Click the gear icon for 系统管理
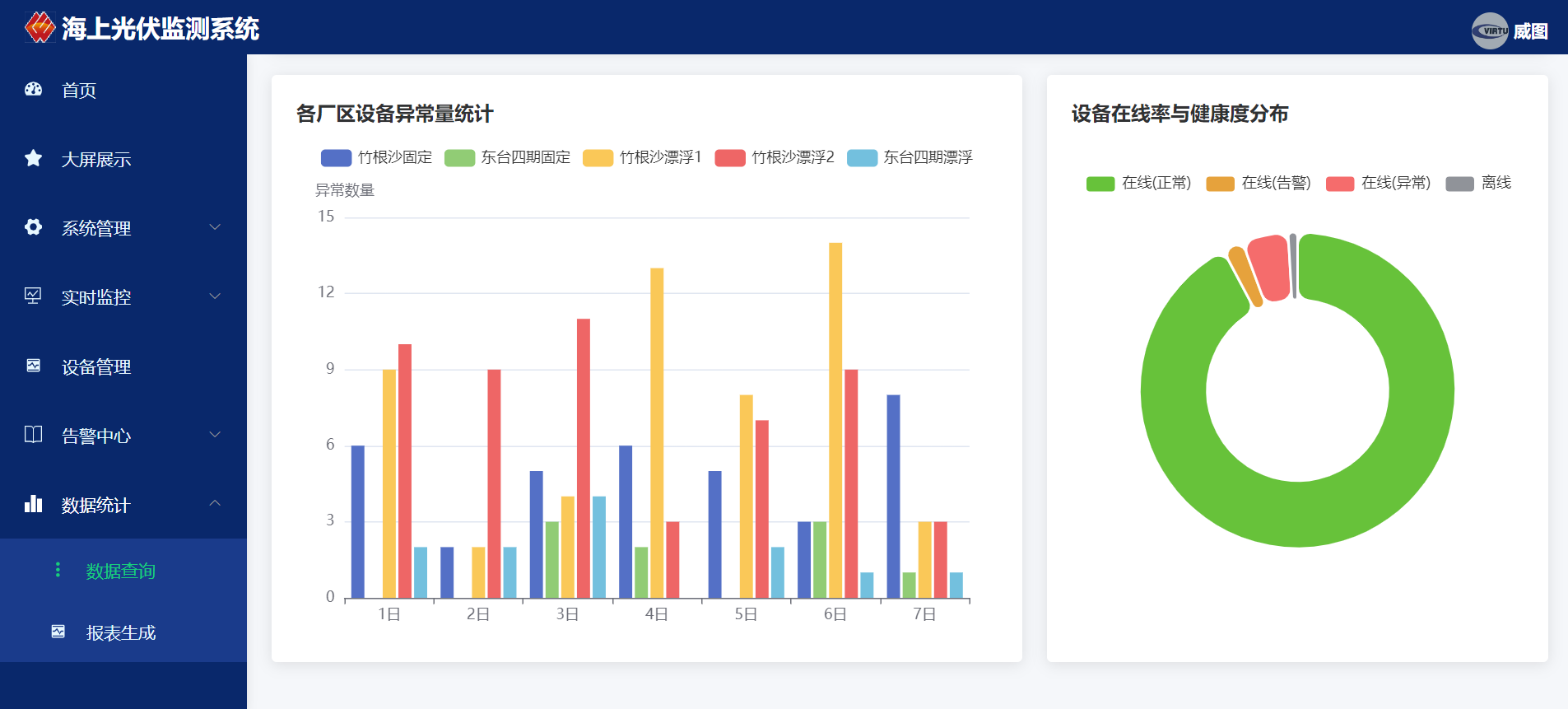Image resolution: width=1568 pixels, height=709 pixels. [x=33, y=227]
